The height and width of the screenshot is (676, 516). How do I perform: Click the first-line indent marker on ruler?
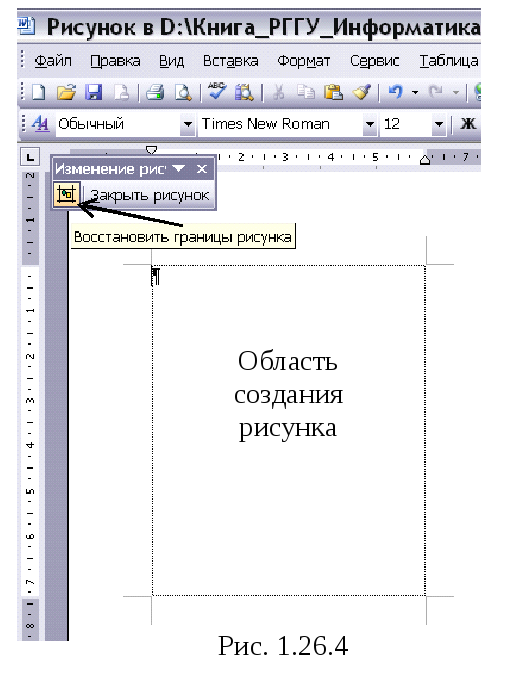[x=151, y=150]
